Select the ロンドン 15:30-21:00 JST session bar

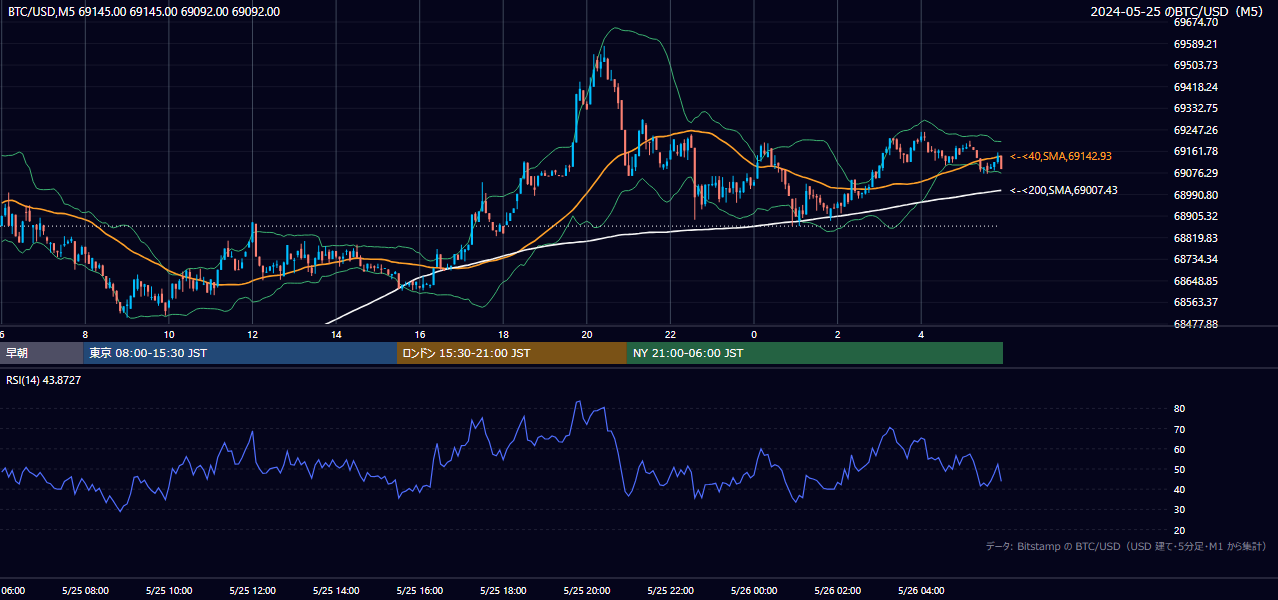click(512, 353)
